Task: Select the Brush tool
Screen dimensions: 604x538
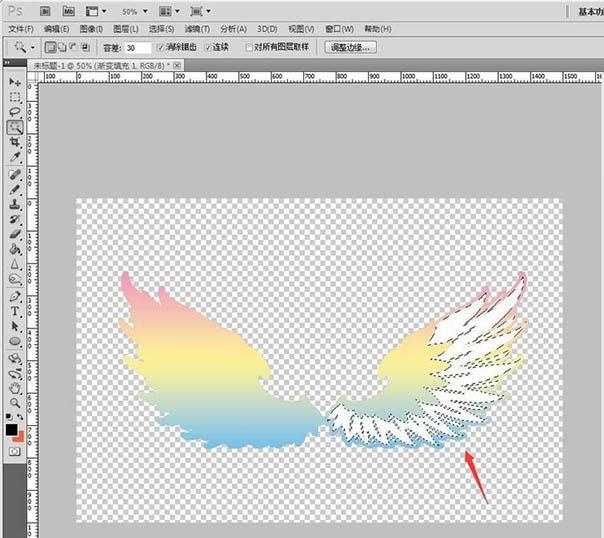Action: point(15,189)
